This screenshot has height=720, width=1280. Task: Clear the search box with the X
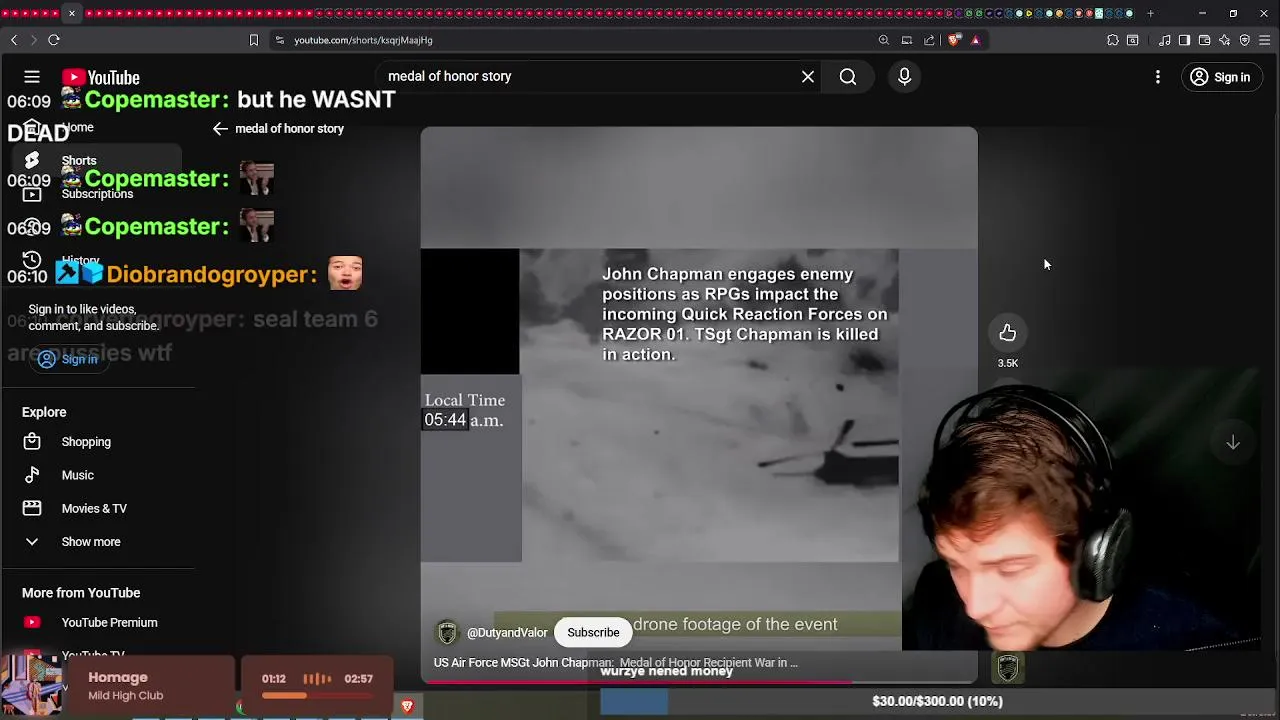coord(808,77)
